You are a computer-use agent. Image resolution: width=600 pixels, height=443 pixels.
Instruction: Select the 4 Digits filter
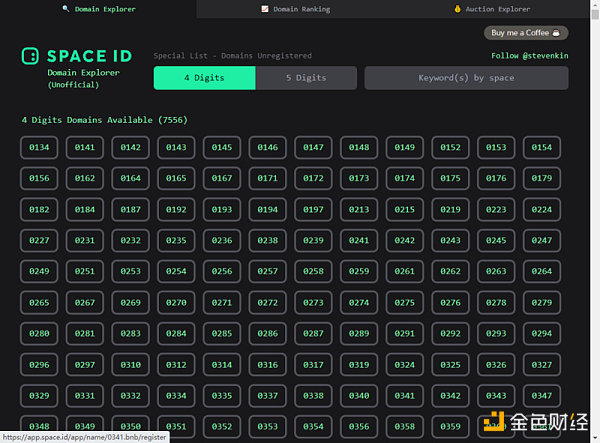(204, 78)
